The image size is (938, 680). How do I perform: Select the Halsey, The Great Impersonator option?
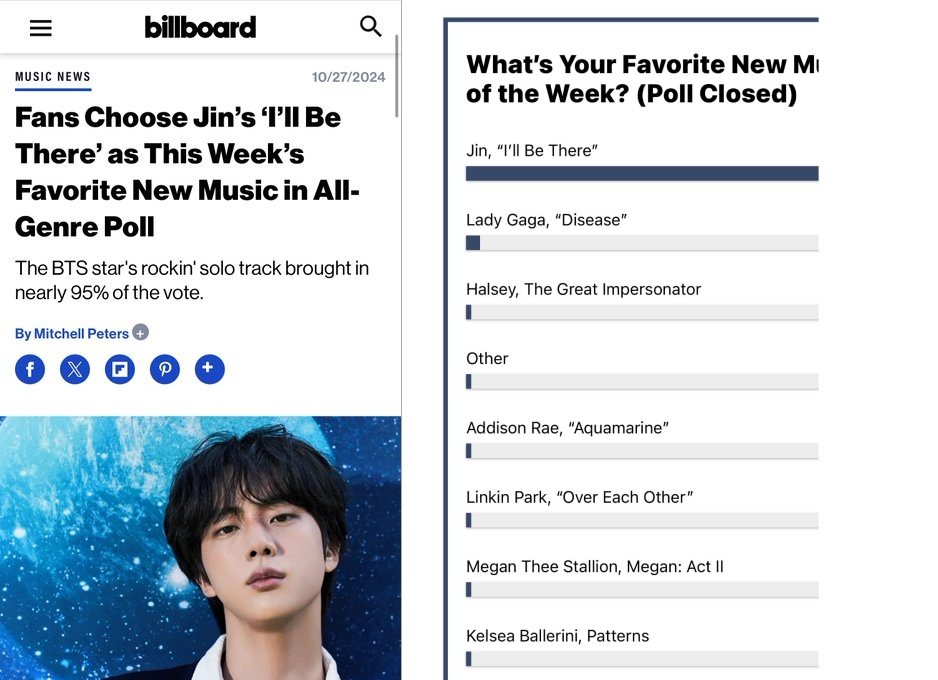[x=584, y=290]
